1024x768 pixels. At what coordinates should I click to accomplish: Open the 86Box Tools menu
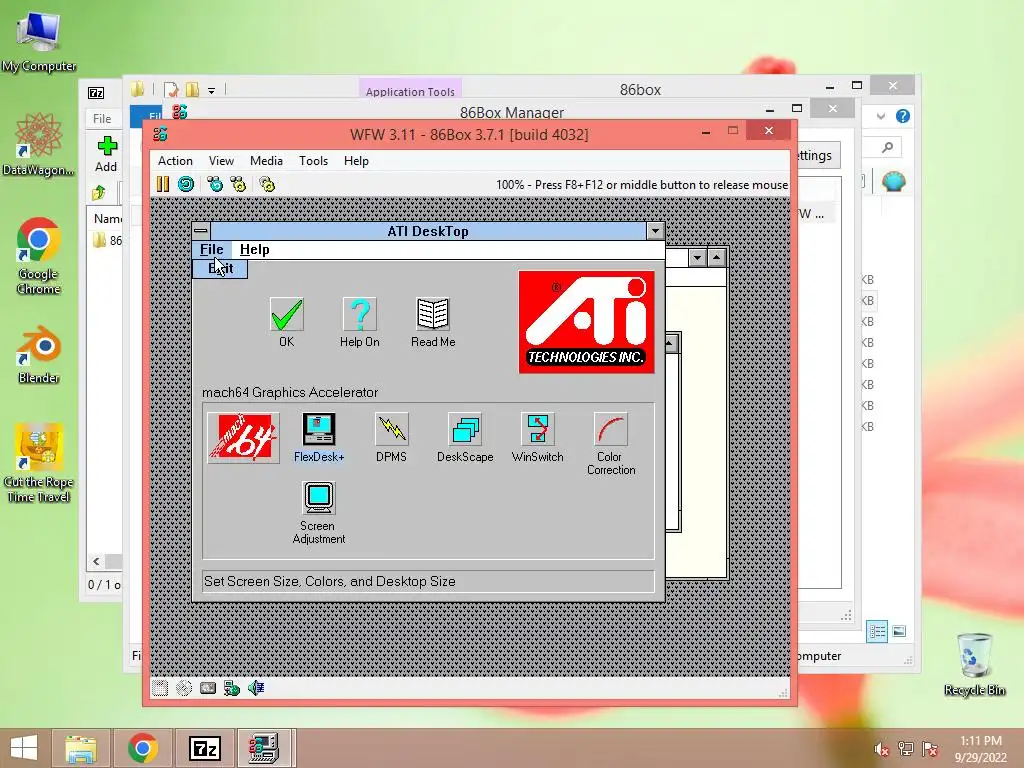pos(313,161)
